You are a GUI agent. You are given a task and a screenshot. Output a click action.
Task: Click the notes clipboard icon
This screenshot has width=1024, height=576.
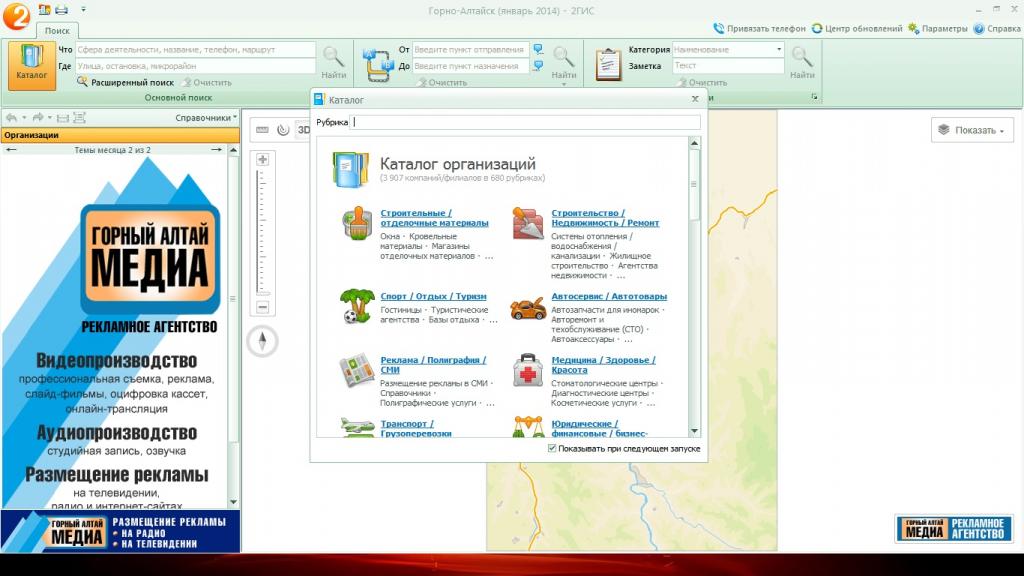[608, 62]
